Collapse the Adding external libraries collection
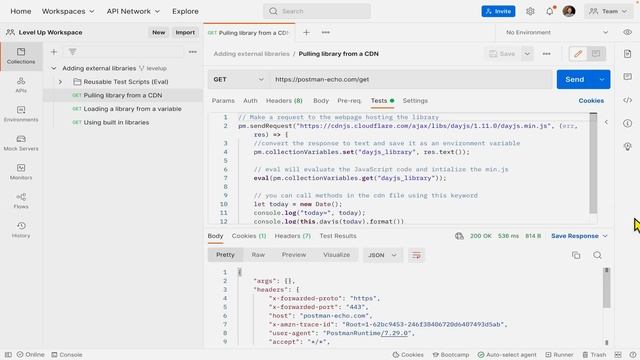 [x=53, y=68]
